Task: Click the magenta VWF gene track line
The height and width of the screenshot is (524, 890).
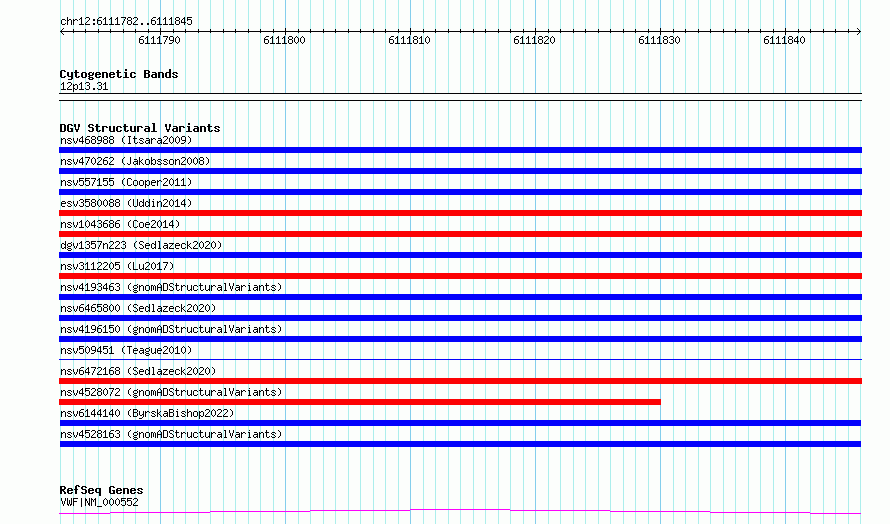Action: click(x=460, y=512)
